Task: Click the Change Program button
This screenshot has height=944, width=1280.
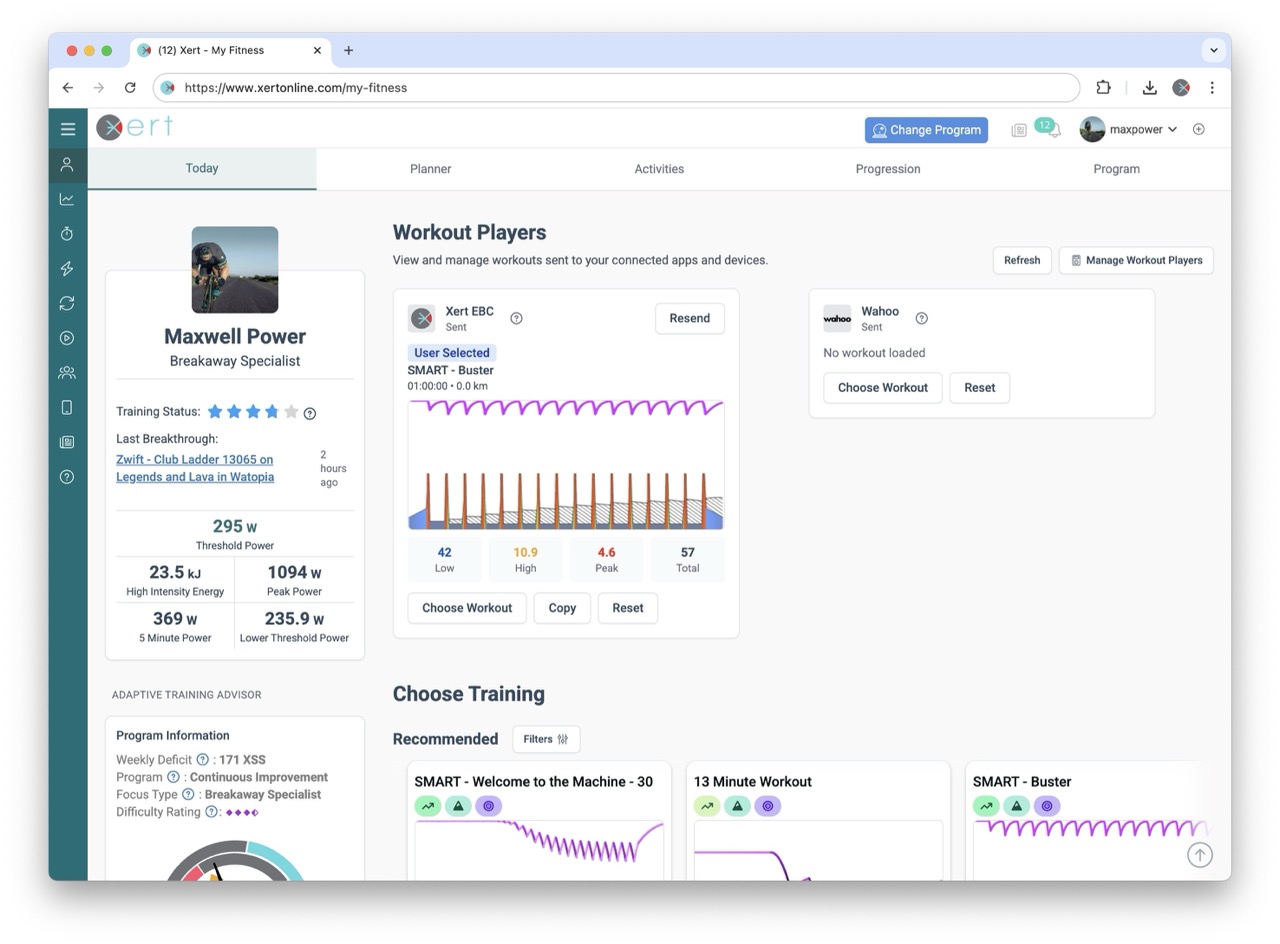Action: 925,130
